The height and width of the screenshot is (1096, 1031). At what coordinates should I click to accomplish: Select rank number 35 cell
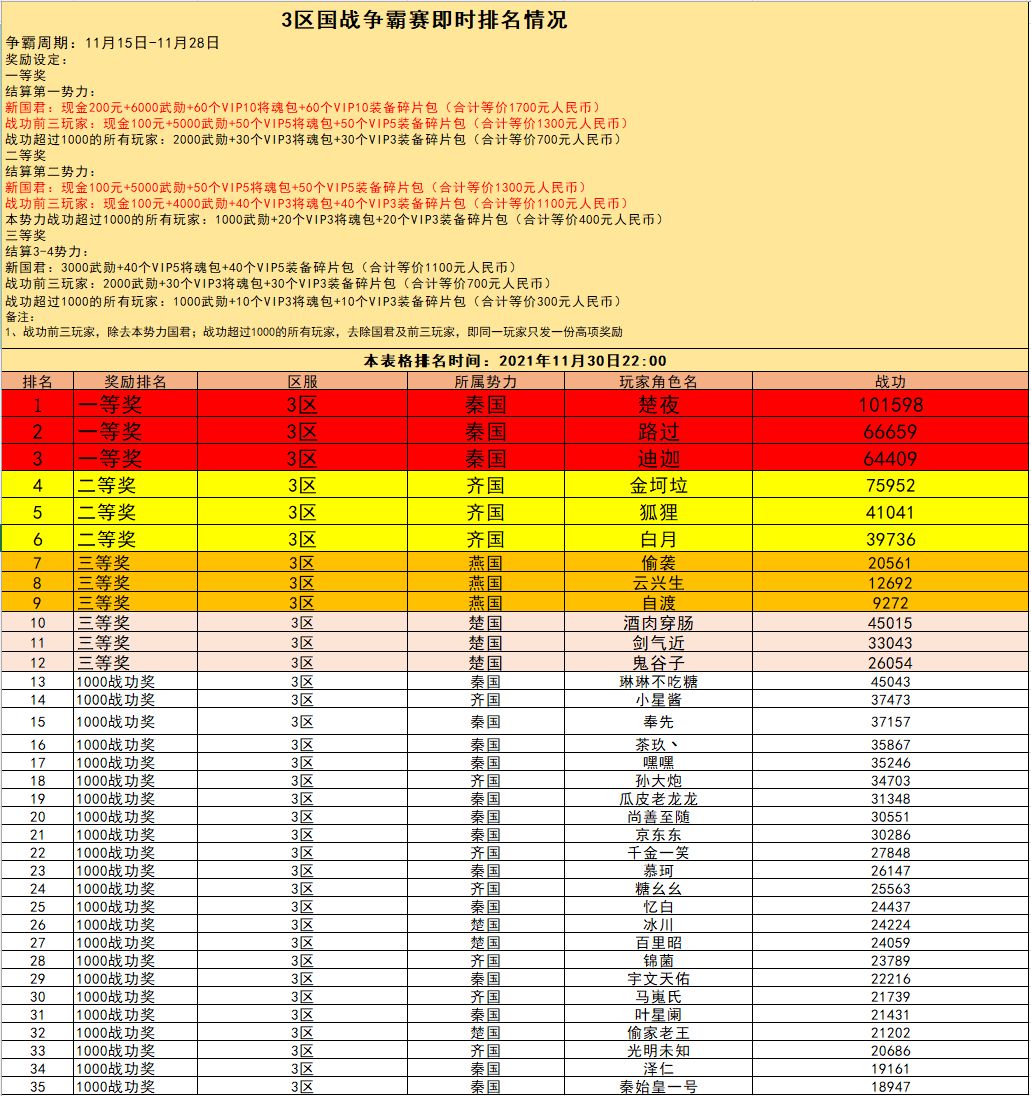click(x=37, y=1087)
